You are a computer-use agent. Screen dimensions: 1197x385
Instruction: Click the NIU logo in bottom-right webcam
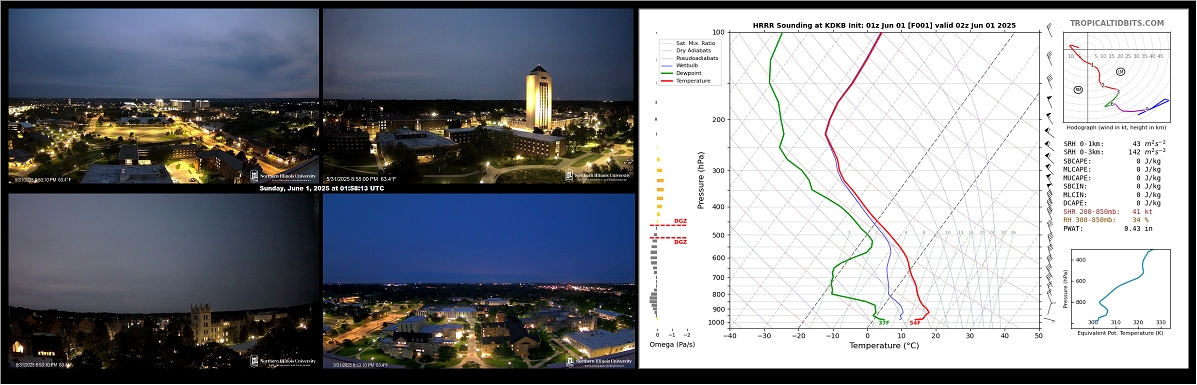click(598, 361)
